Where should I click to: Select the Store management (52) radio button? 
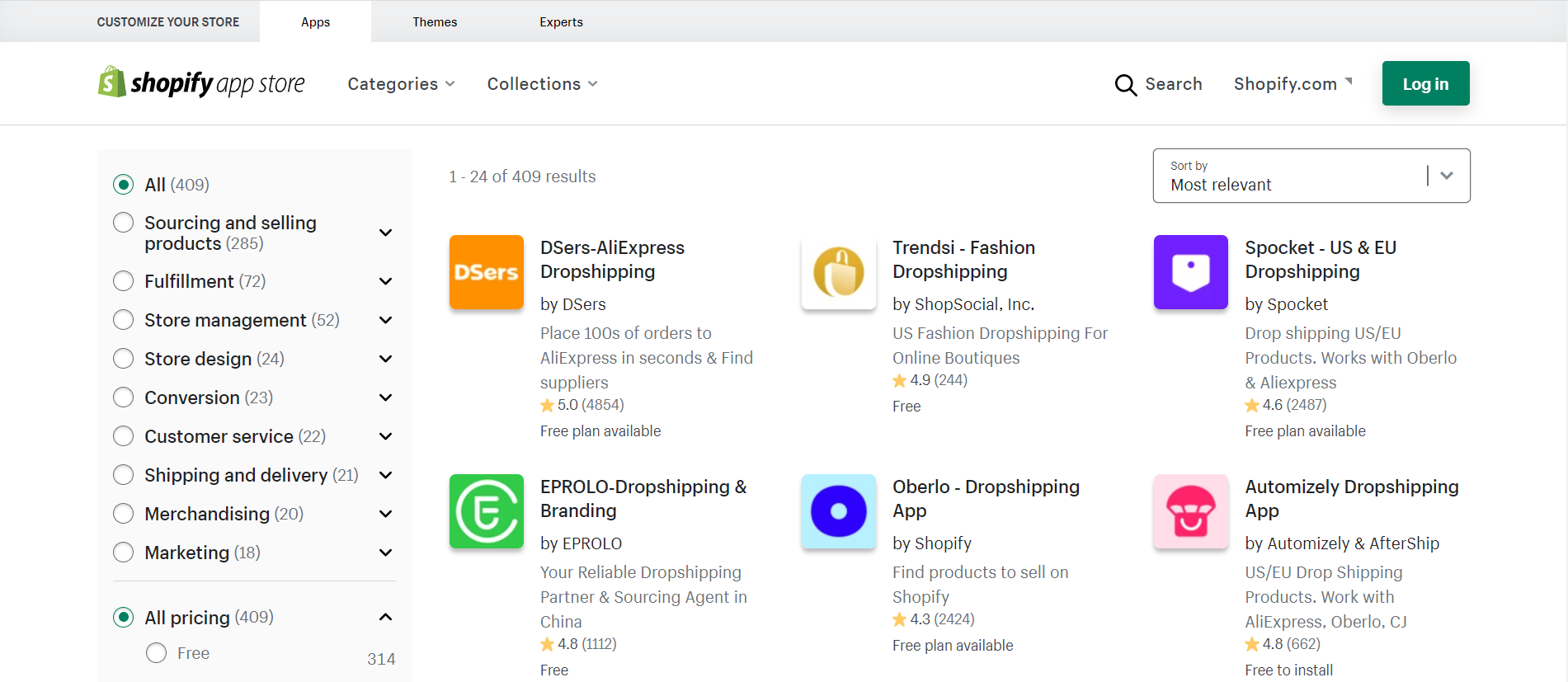coord(124,320)
